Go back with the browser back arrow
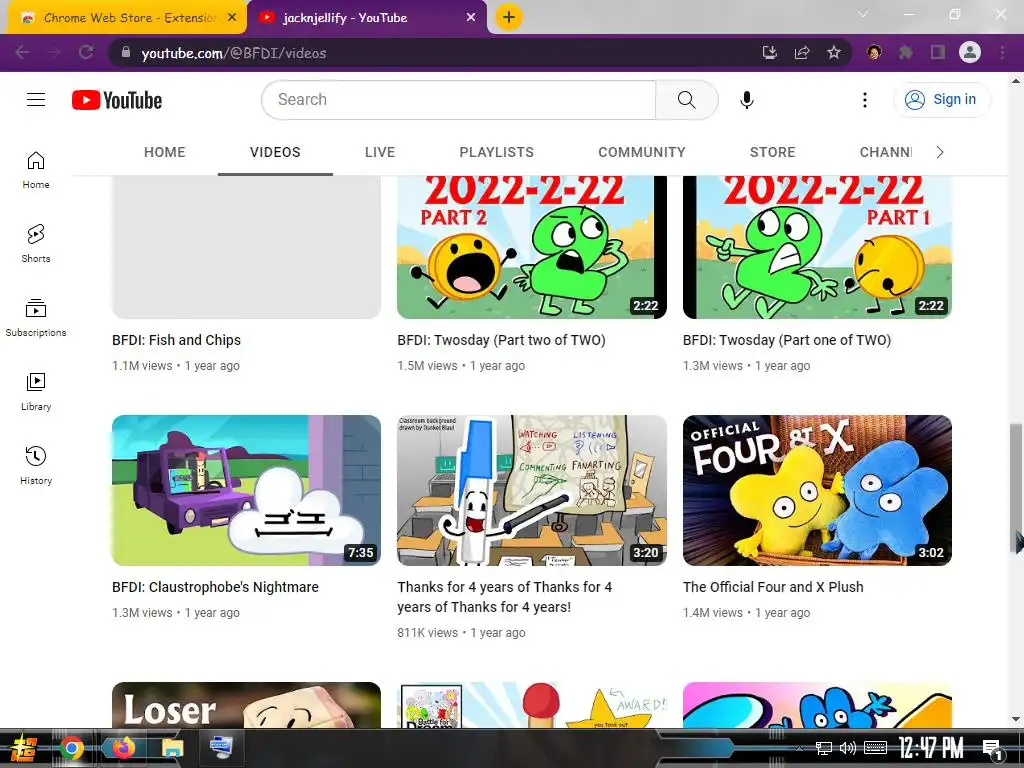1024x768 pixels. point(22,52)
